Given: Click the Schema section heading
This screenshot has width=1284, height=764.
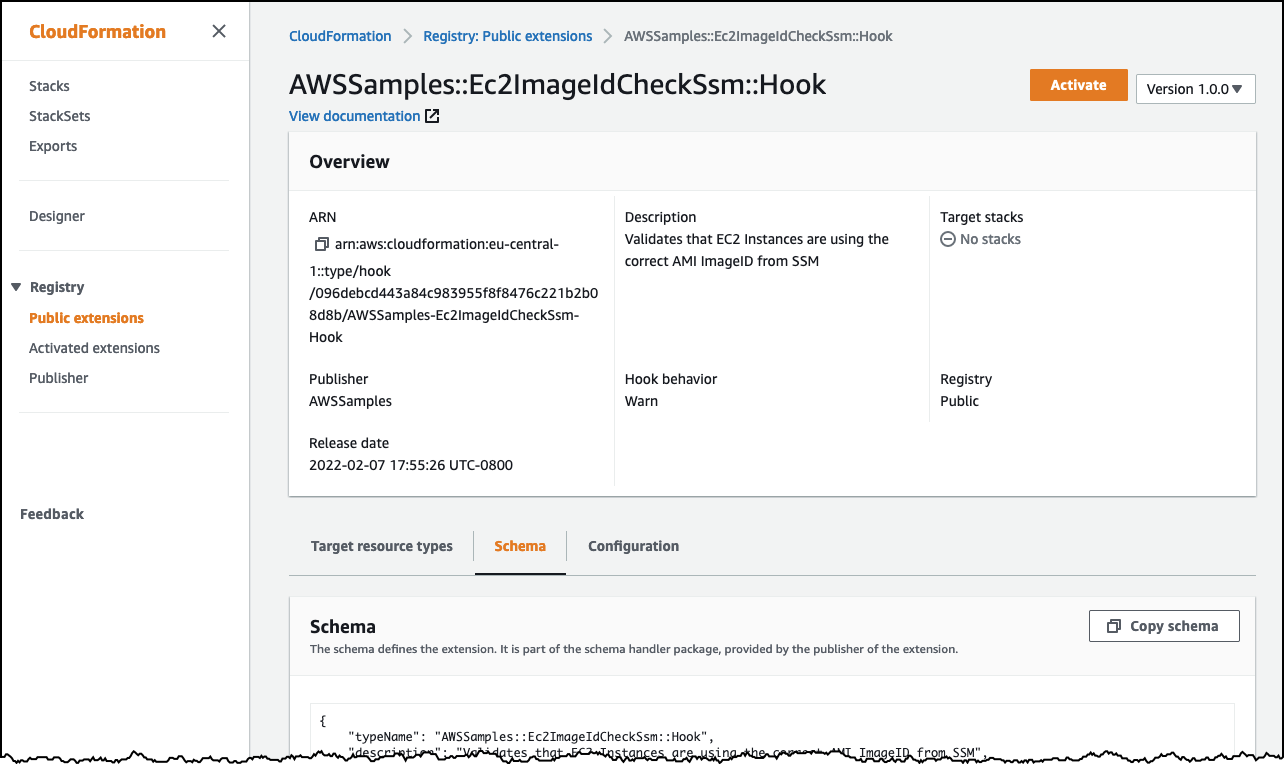Looking at the screenshot, I should (343, 627).
